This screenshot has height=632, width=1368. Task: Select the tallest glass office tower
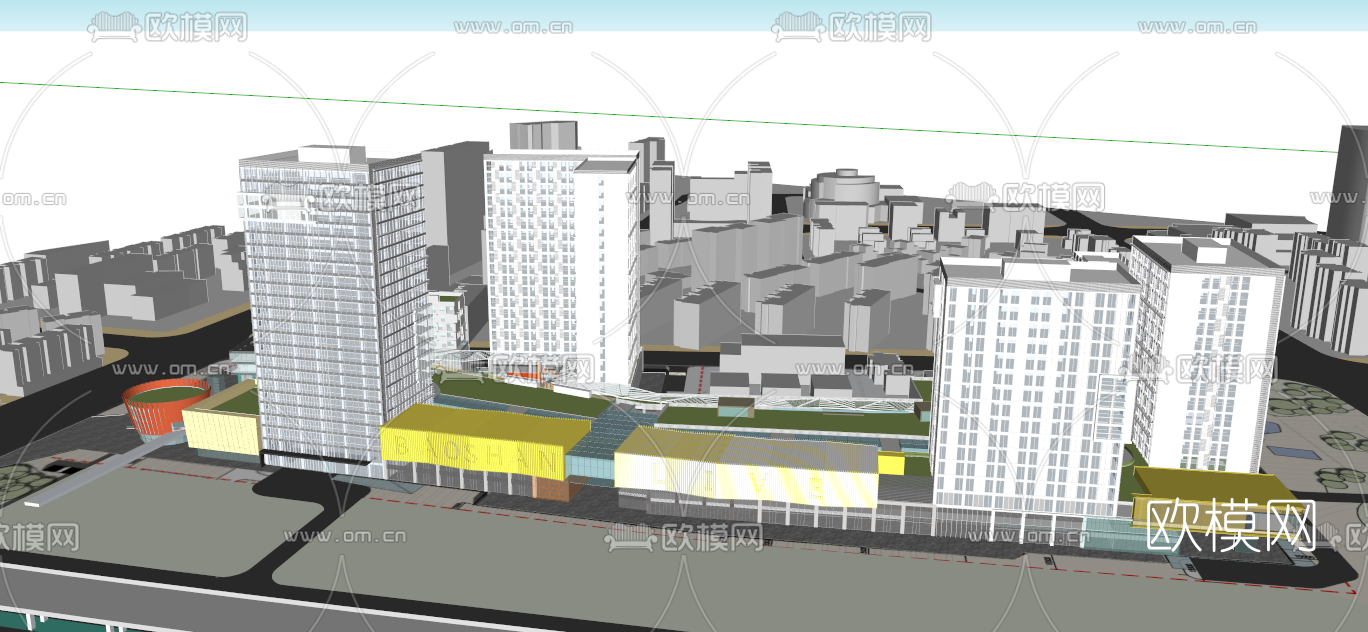333,310
